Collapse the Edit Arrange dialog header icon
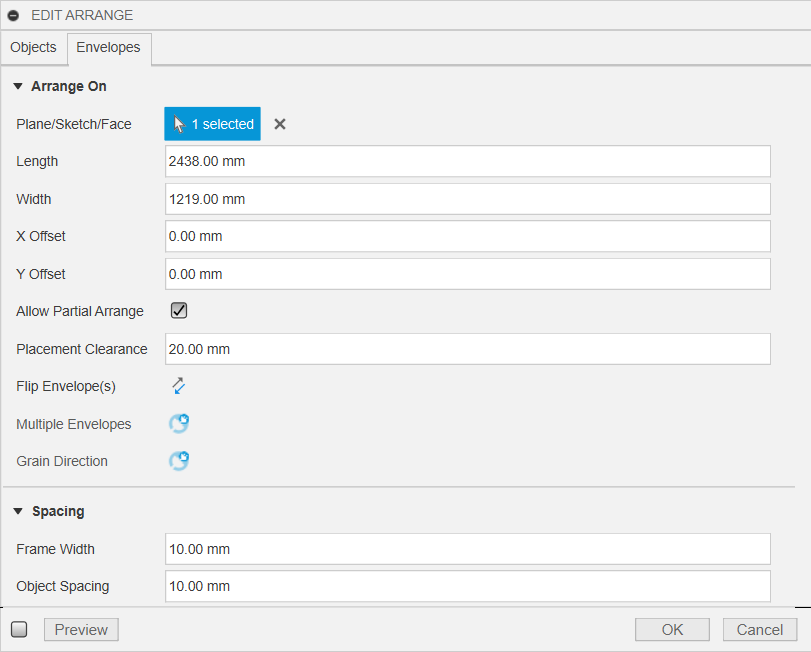Screen dimensions: 811x652 [x=14, y=15]
